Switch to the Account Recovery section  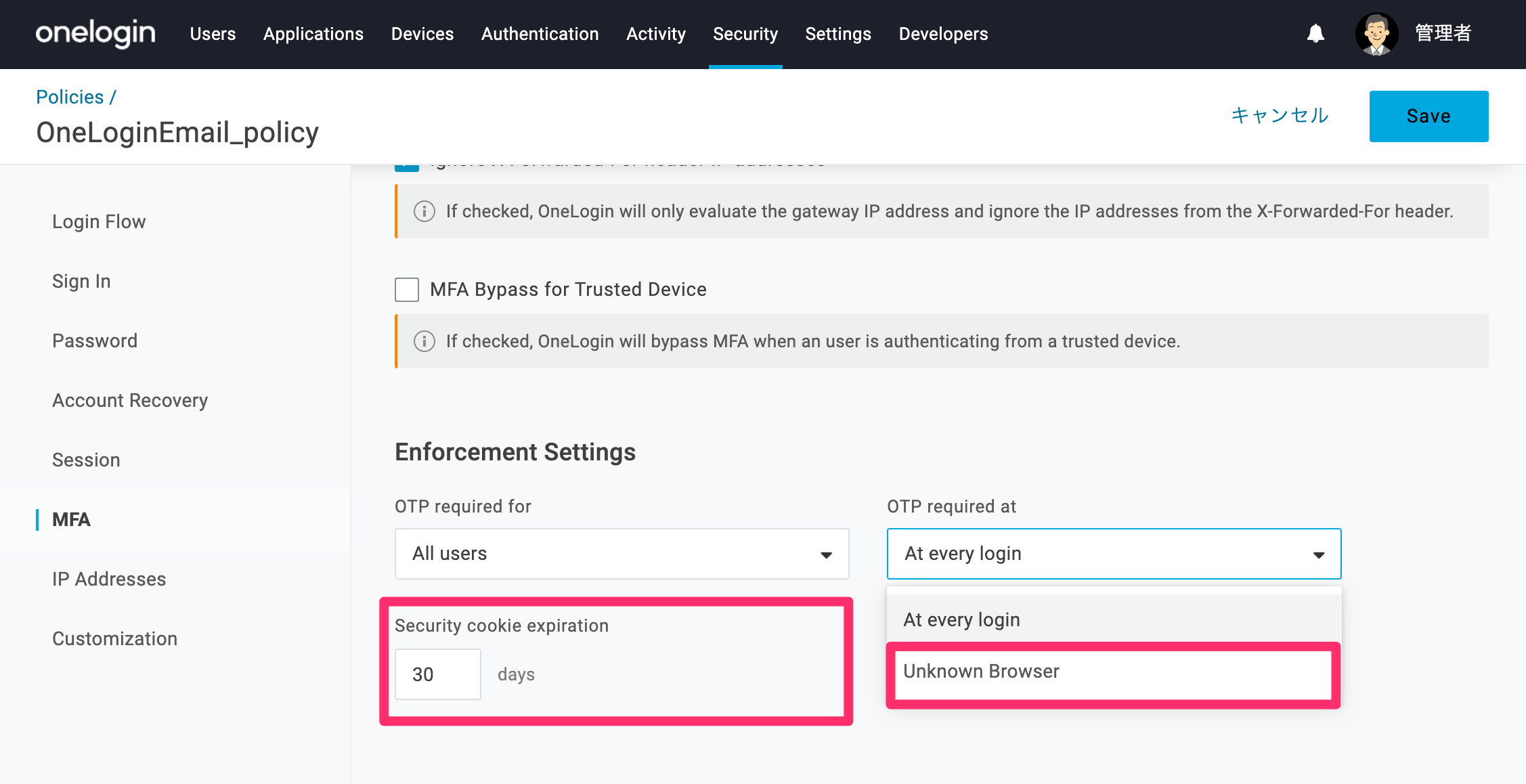130,401
